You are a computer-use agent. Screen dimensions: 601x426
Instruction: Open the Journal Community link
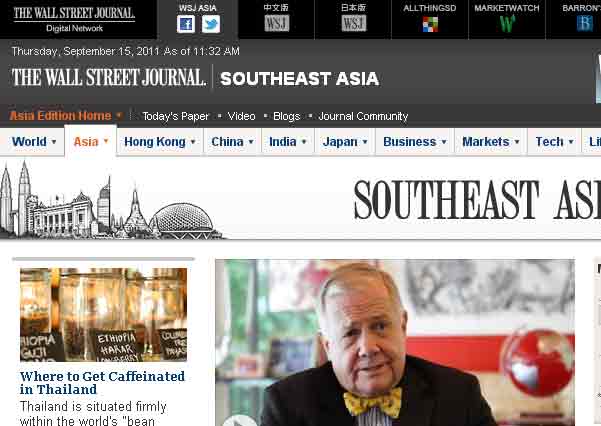click(x=363, y=116)
